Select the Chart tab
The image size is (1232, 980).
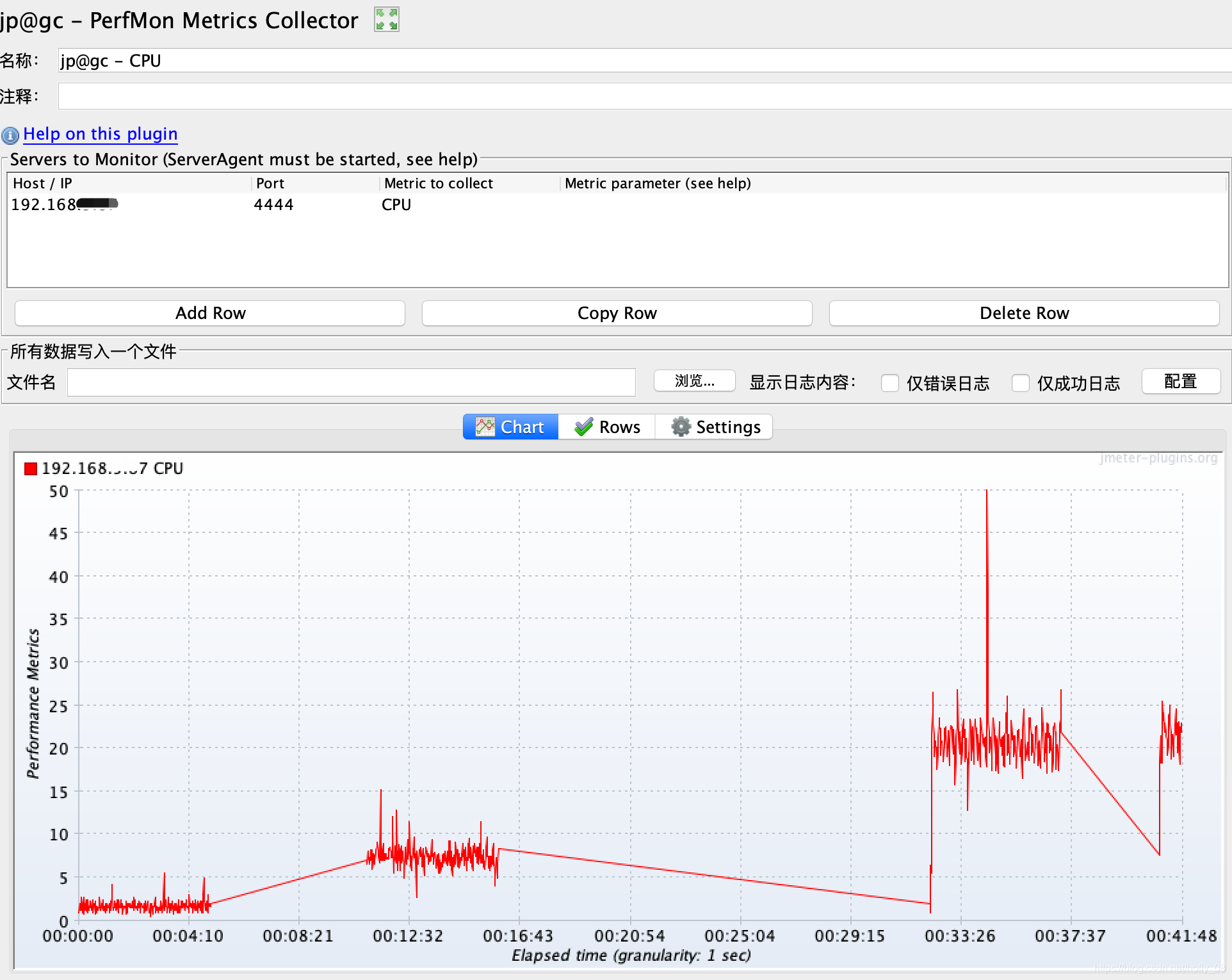point(510,427)
